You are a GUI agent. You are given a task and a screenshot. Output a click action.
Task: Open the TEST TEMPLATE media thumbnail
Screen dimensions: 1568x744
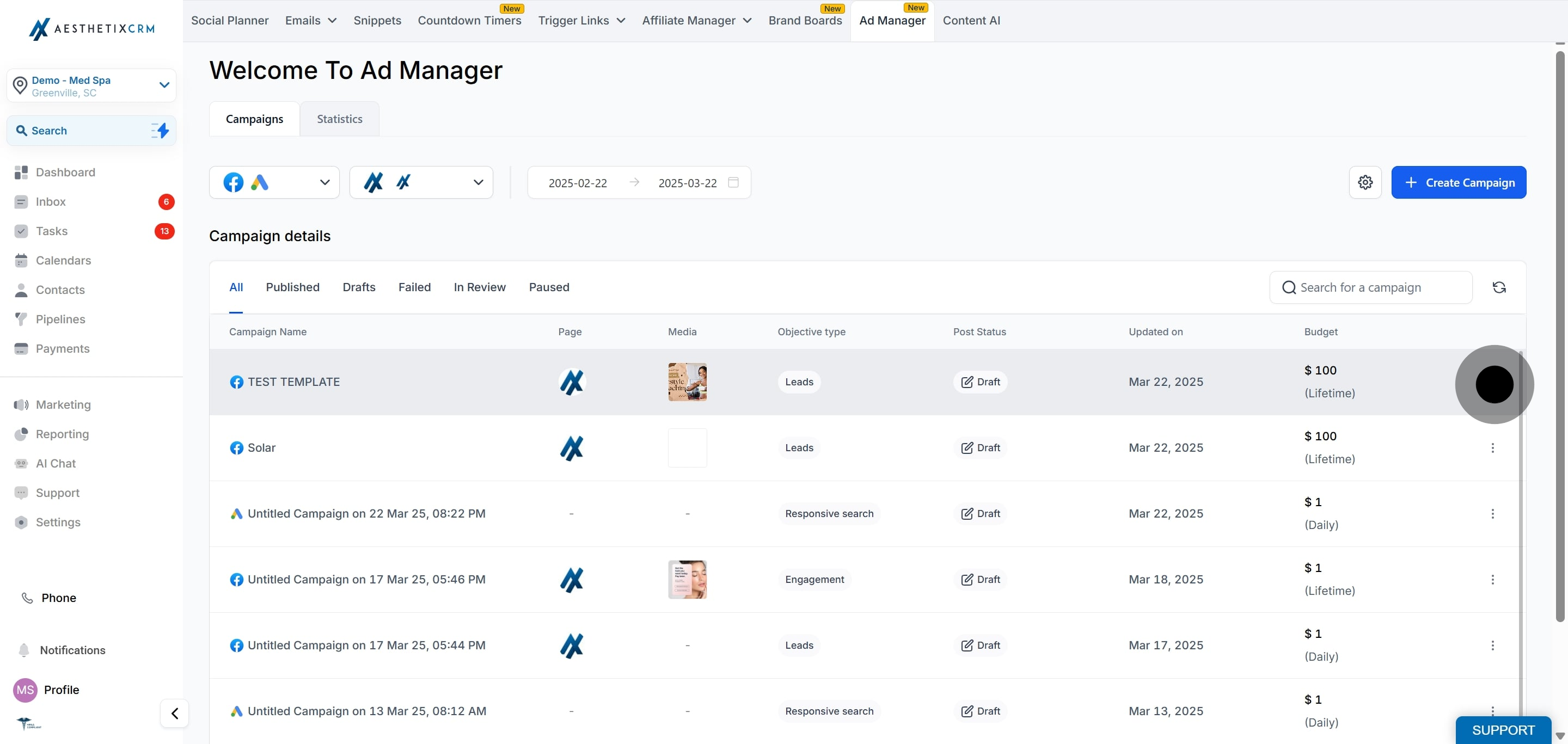[x=687, y=382]
